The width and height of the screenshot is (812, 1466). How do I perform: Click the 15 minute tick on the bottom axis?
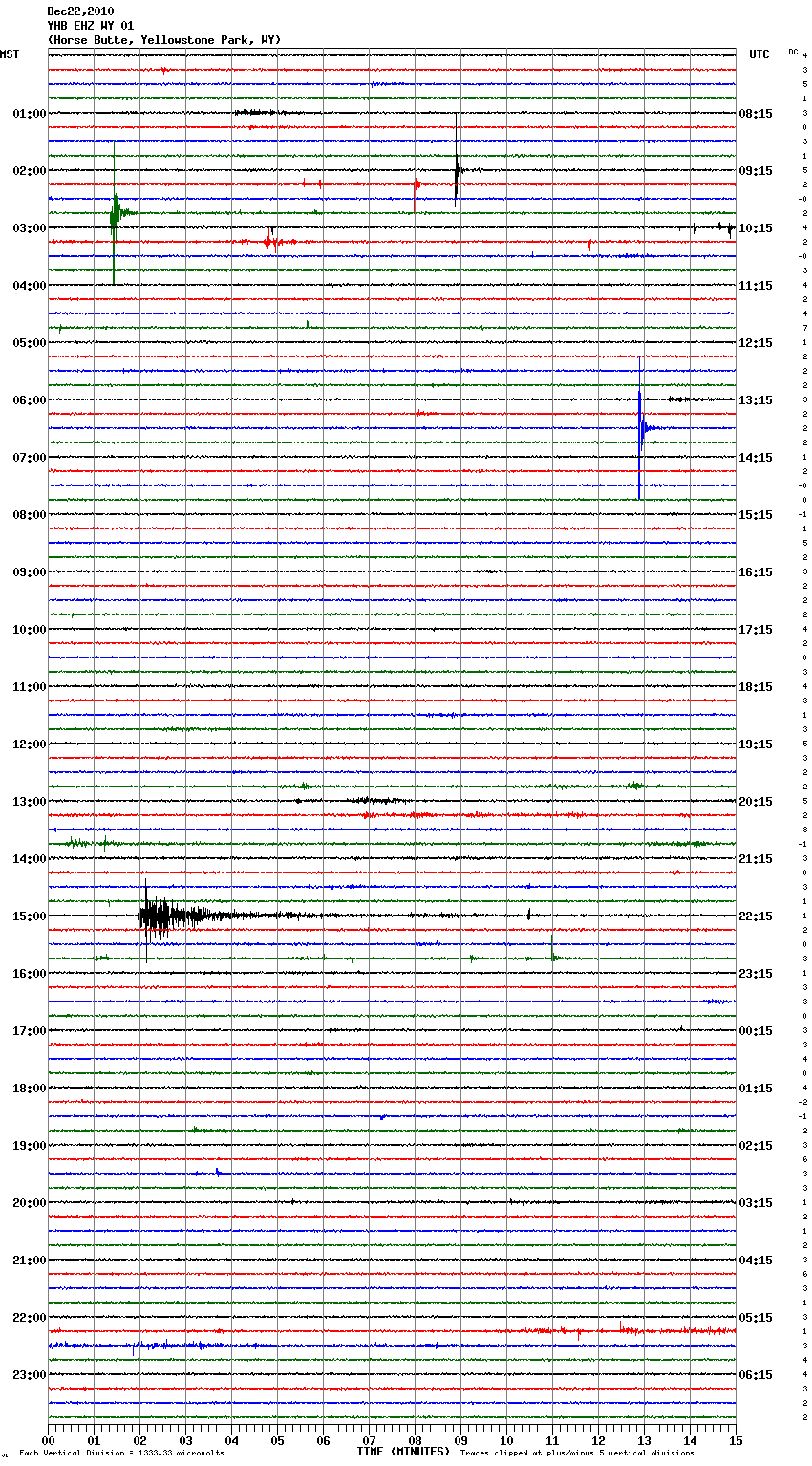tap(735, 1440)
